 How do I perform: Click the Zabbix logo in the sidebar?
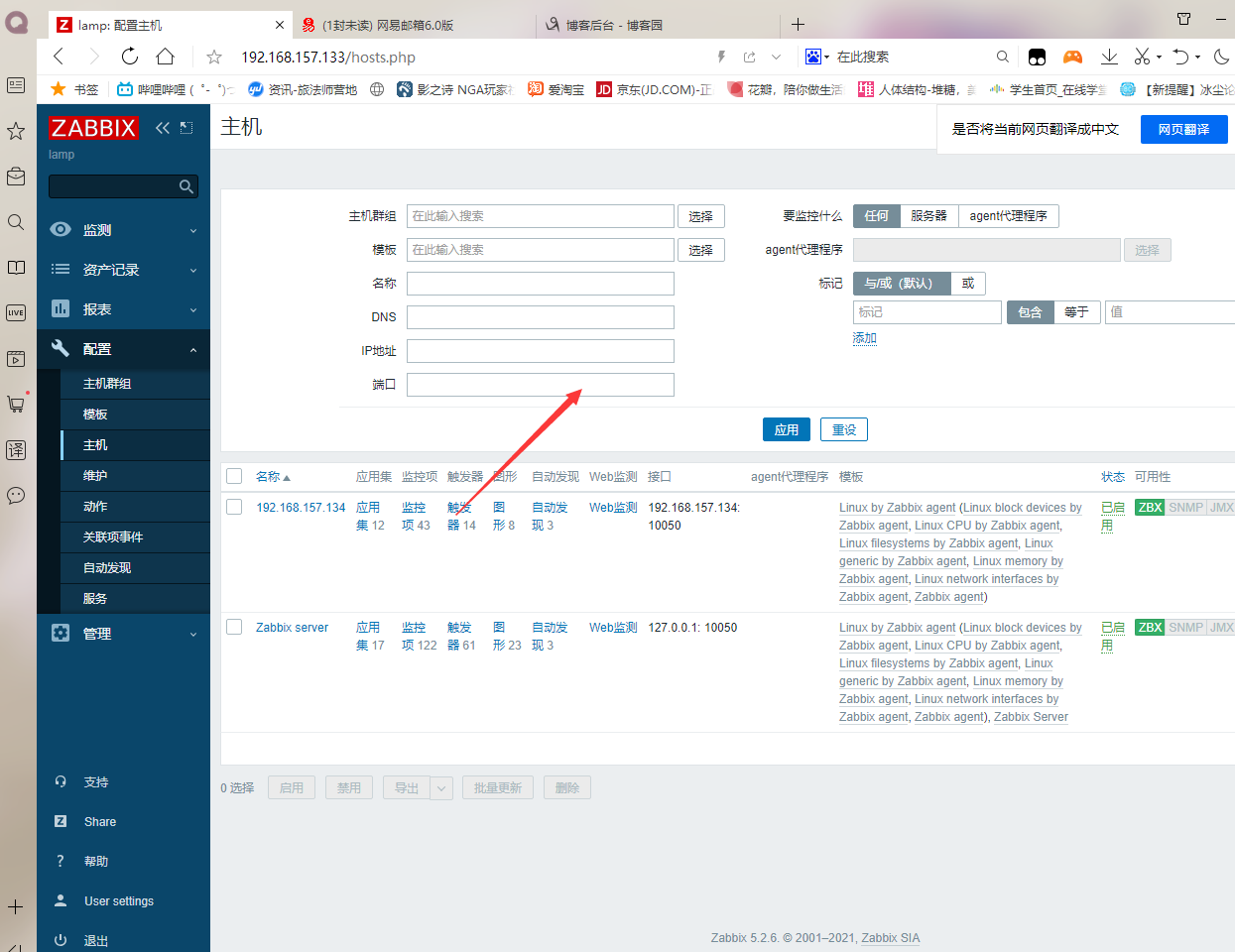point(93,128)
